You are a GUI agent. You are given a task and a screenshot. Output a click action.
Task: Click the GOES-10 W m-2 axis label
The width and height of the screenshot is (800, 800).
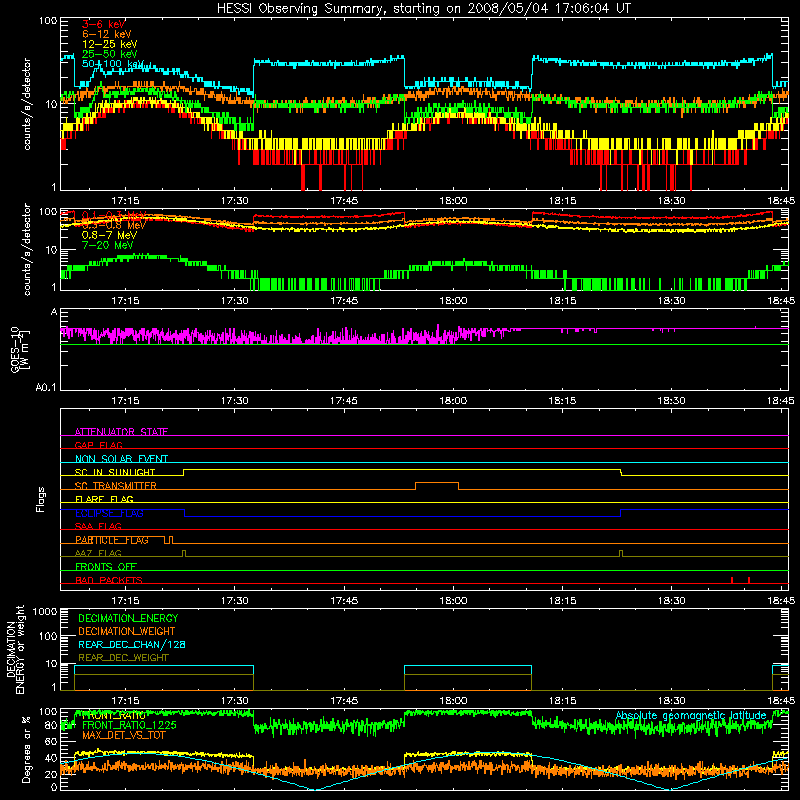20,350
